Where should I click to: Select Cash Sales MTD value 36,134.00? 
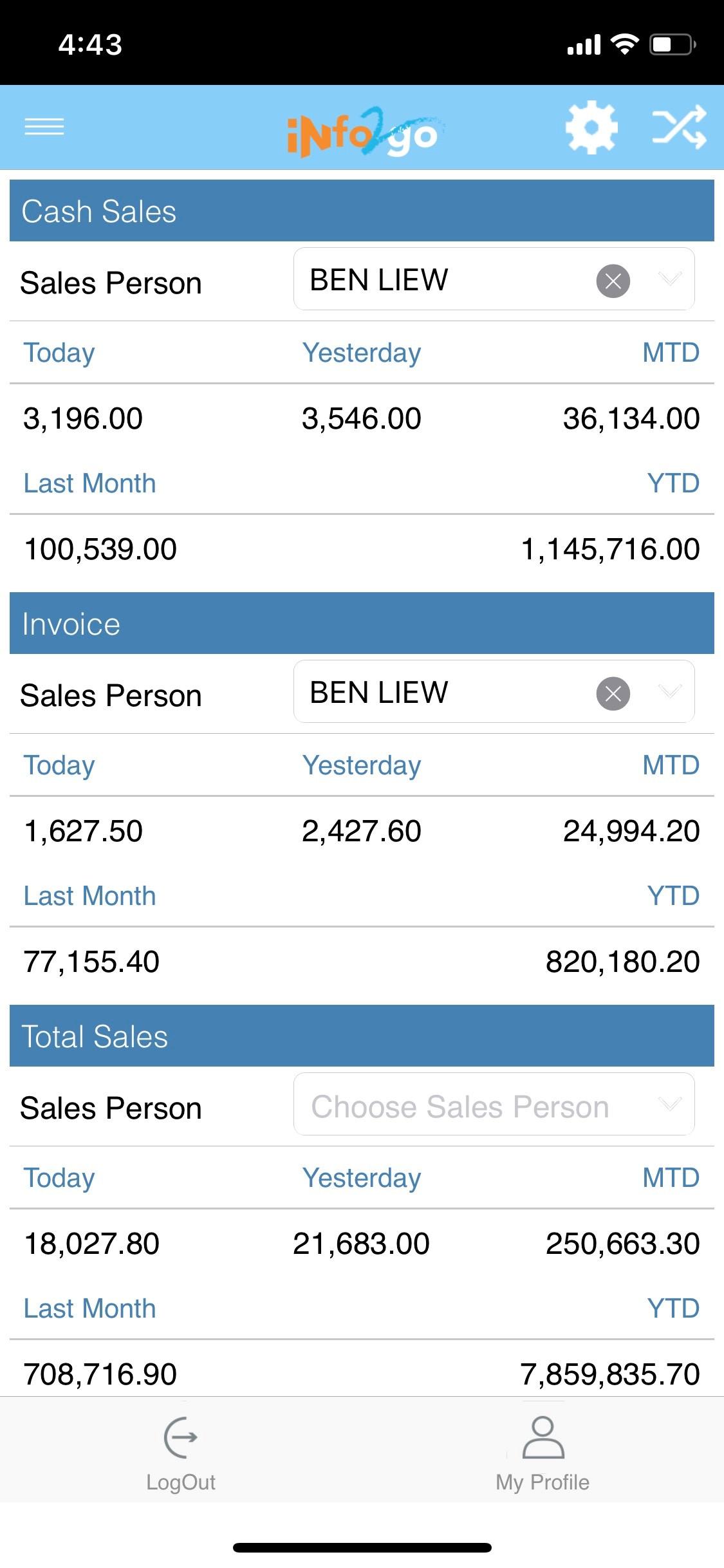[631, 419]
